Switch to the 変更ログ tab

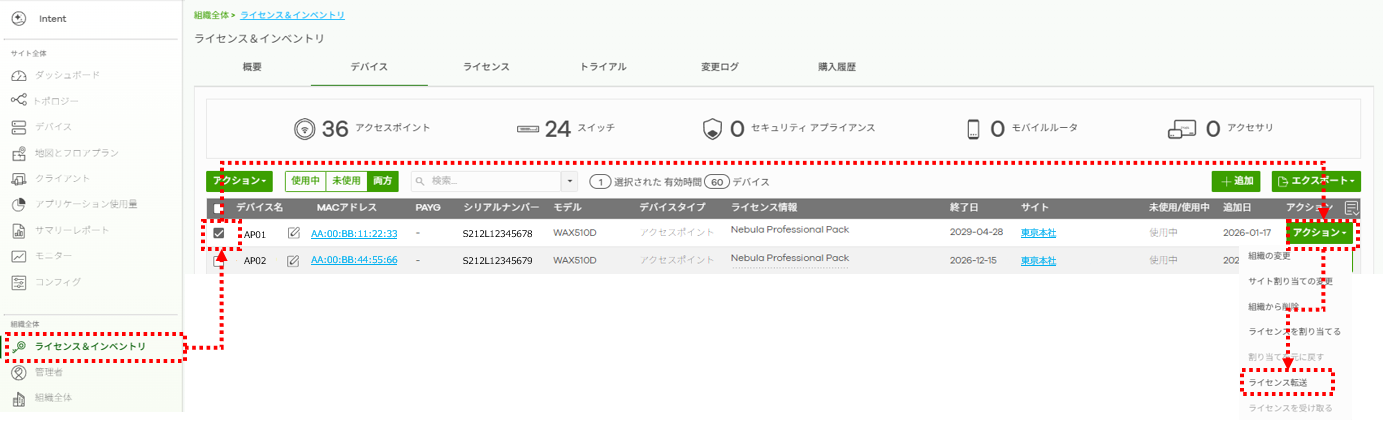720,67
